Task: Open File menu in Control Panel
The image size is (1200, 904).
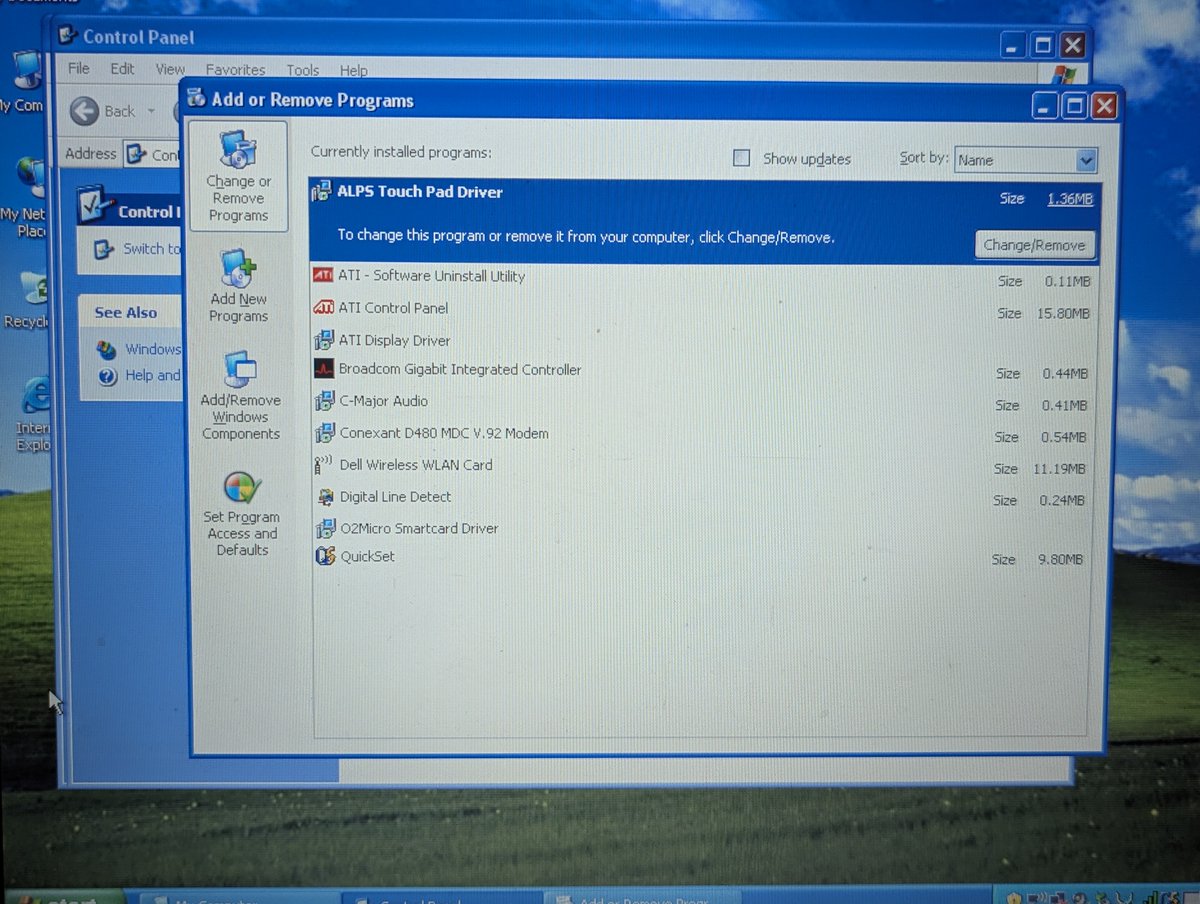Action: click(x=78, y=69)
